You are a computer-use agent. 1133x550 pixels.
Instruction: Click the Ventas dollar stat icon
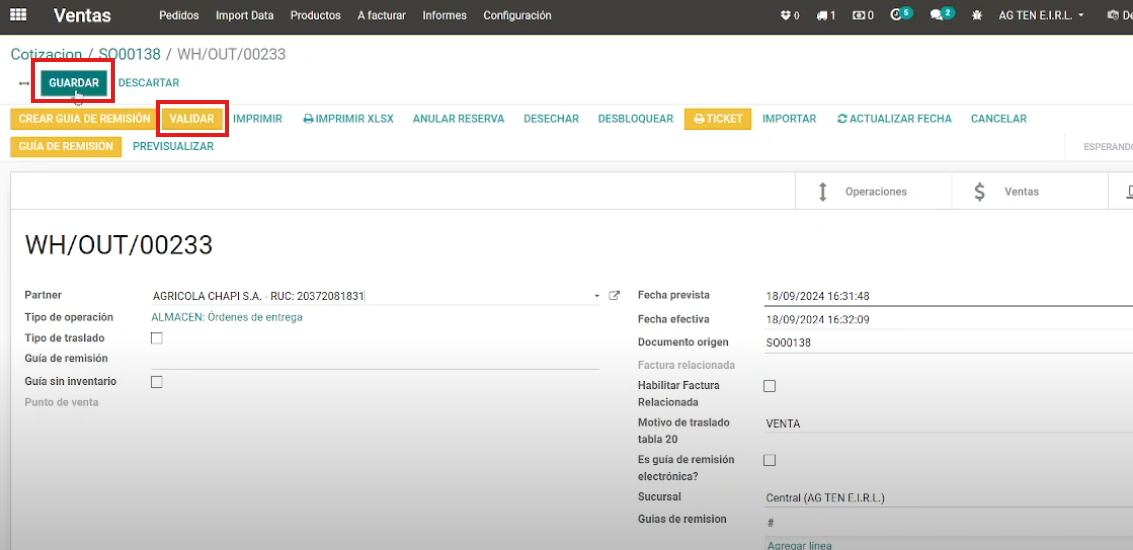click(980, 192)
